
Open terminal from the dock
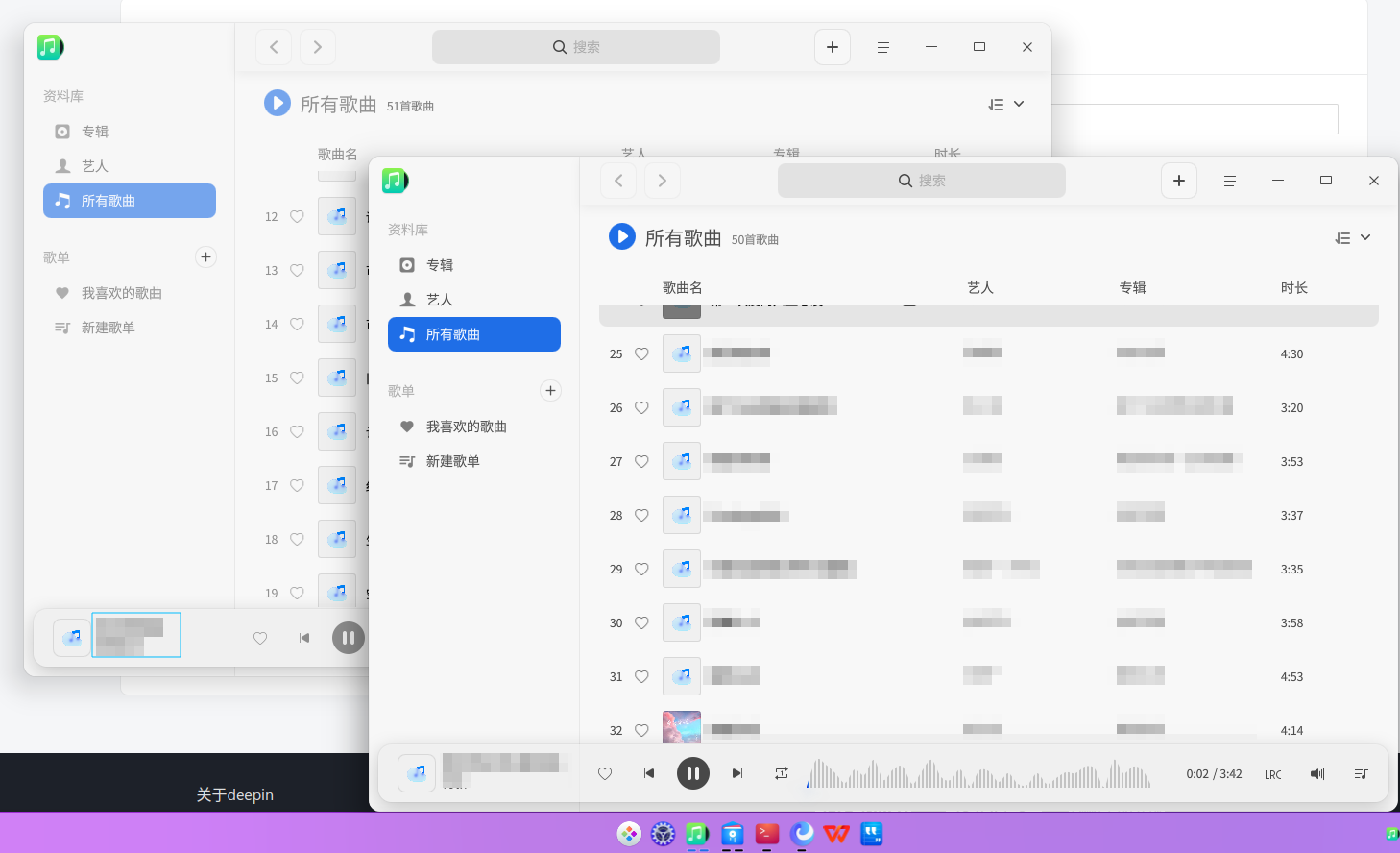tap(767, 834)
